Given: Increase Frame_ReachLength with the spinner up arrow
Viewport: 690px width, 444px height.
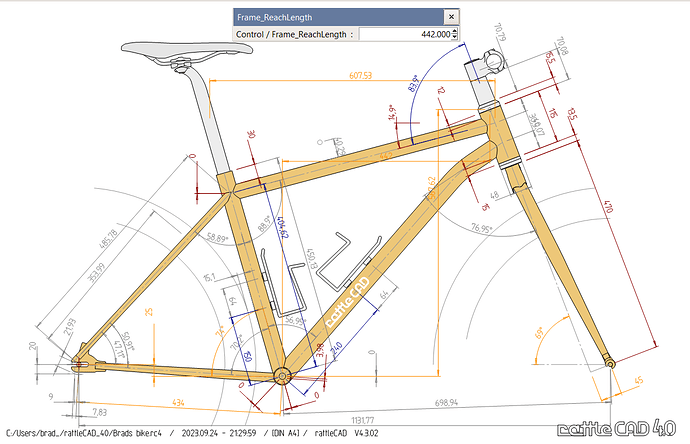Looking at the screenshot, I should point(455,31).
